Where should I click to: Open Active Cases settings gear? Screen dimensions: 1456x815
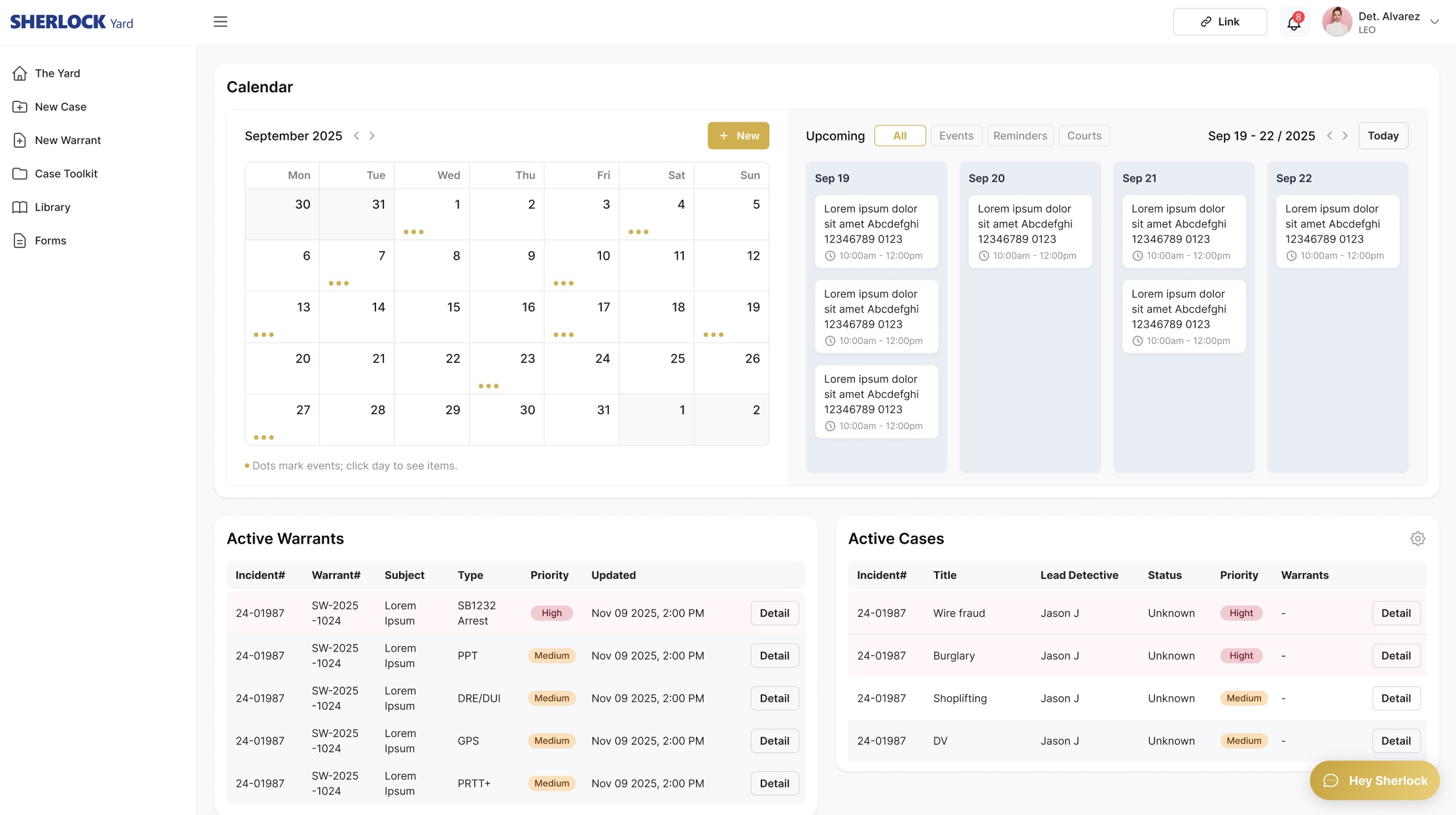[1418, 538]
